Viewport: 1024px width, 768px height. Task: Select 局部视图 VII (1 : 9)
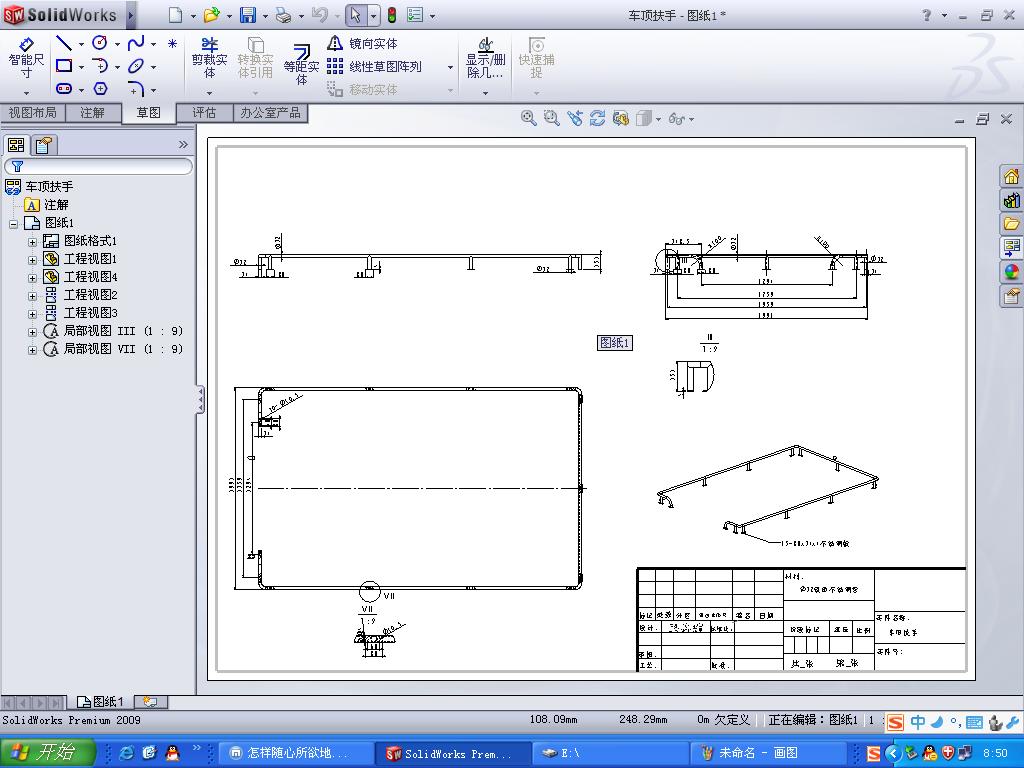113,349
